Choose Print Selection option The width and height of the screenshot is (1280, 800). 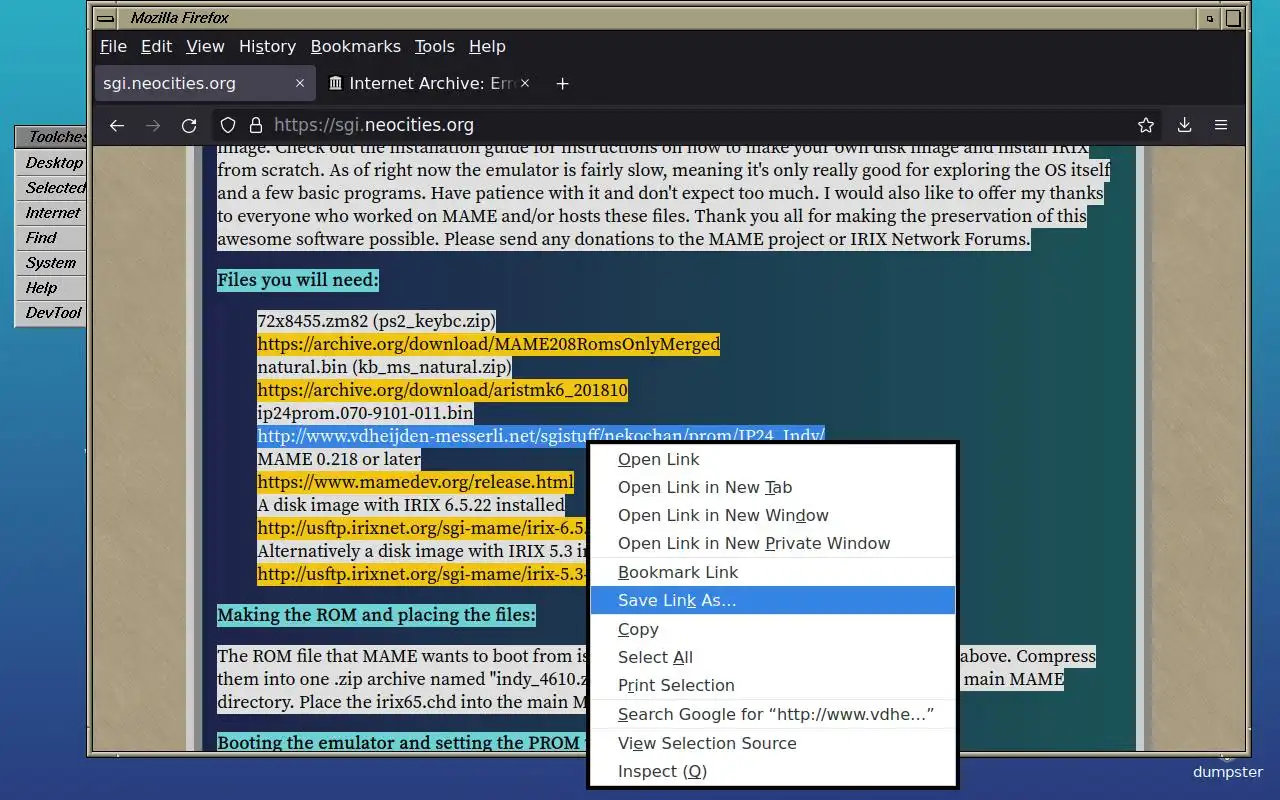click(x=772, y=686)
